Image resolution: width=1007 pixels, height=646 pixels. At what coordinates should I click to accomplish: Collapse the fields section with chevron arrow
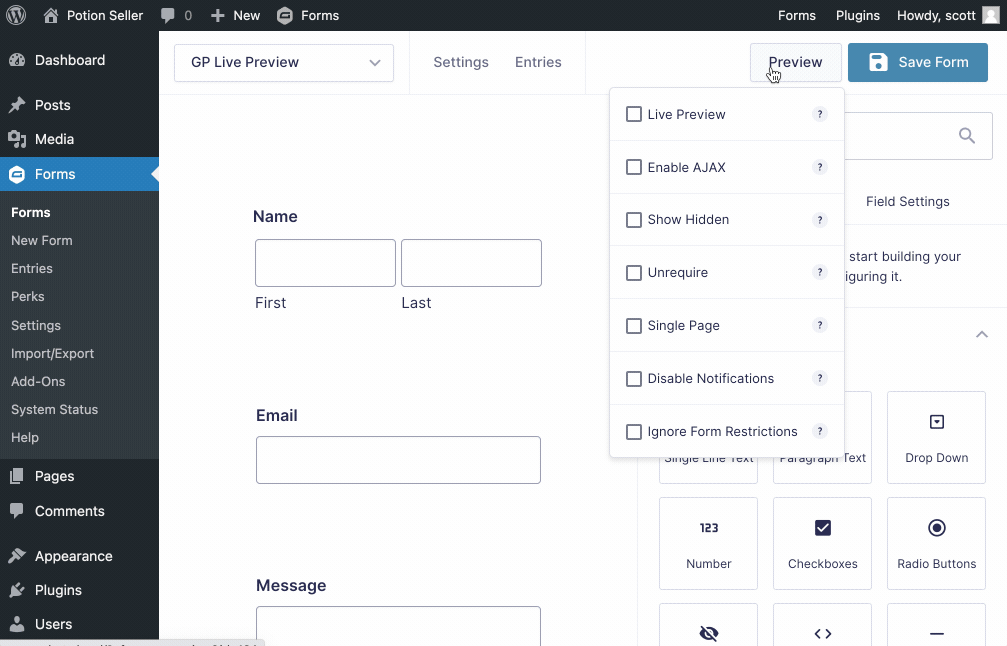click(982, 334)
